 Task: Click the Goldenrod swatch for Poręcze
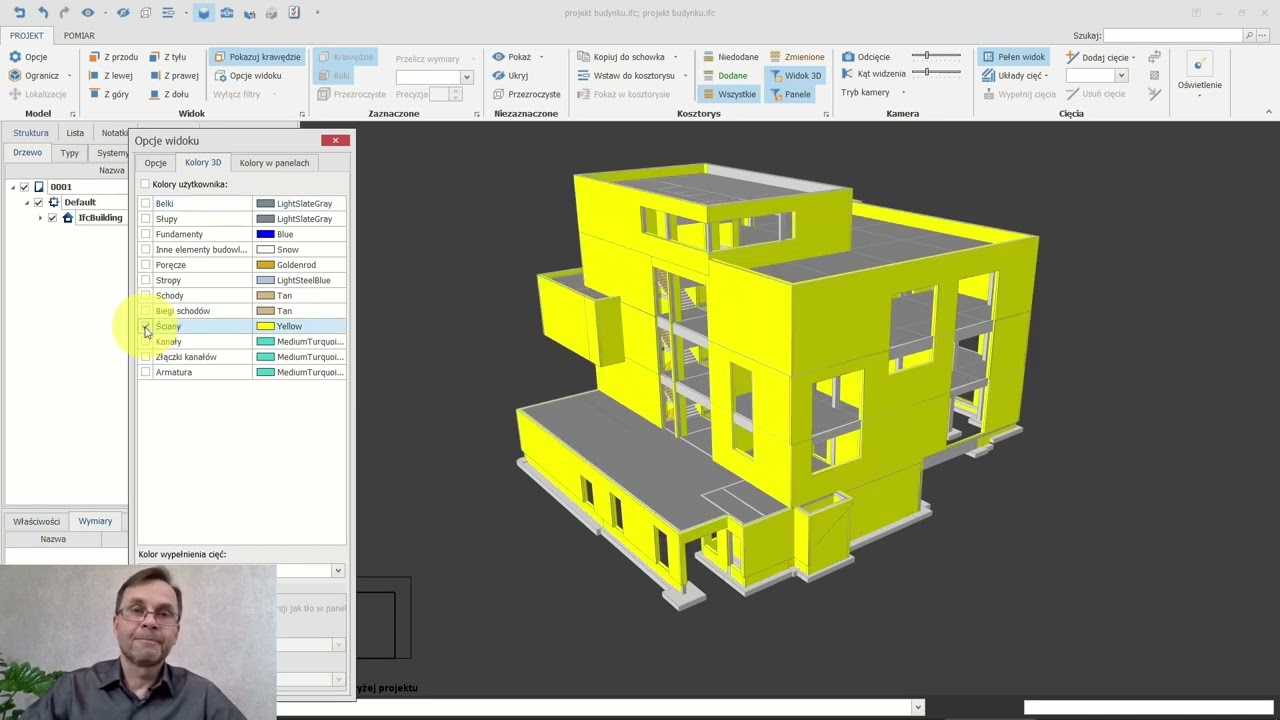pos(265,265)
